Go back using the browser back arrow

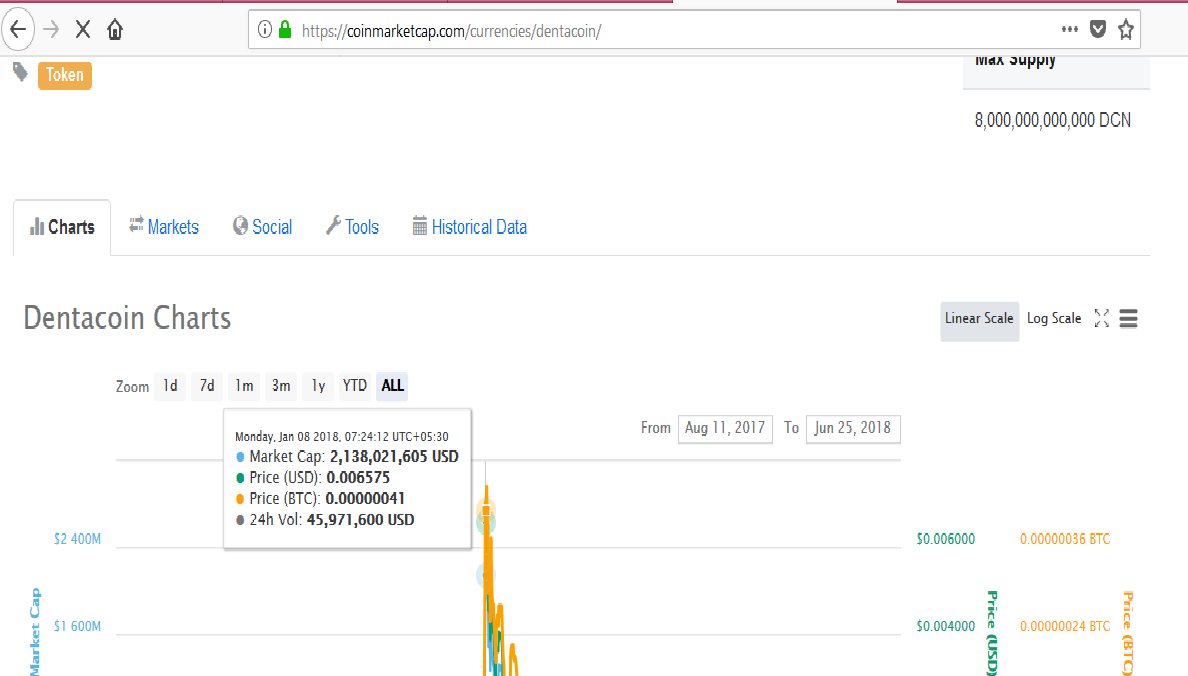click(18, 30)
